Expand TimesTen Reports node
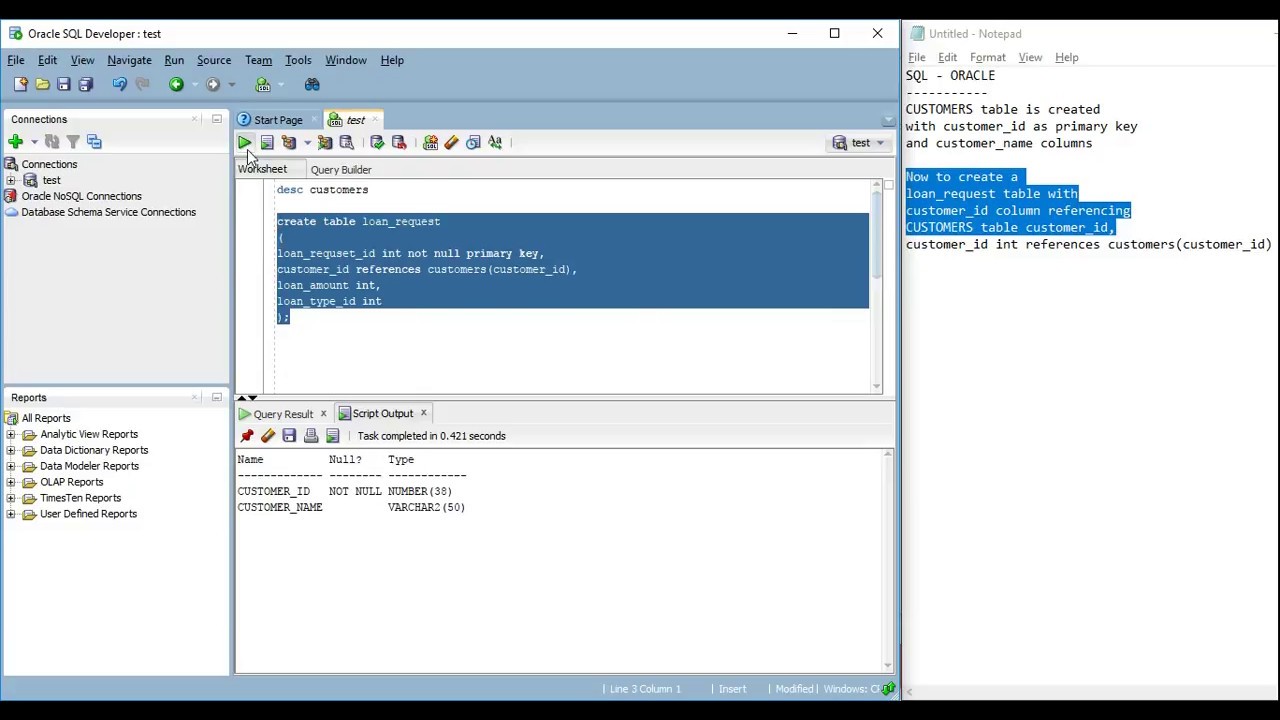The height and width of the screenshot is (720, 1280). pyautogui.click(x=11, y=498)
